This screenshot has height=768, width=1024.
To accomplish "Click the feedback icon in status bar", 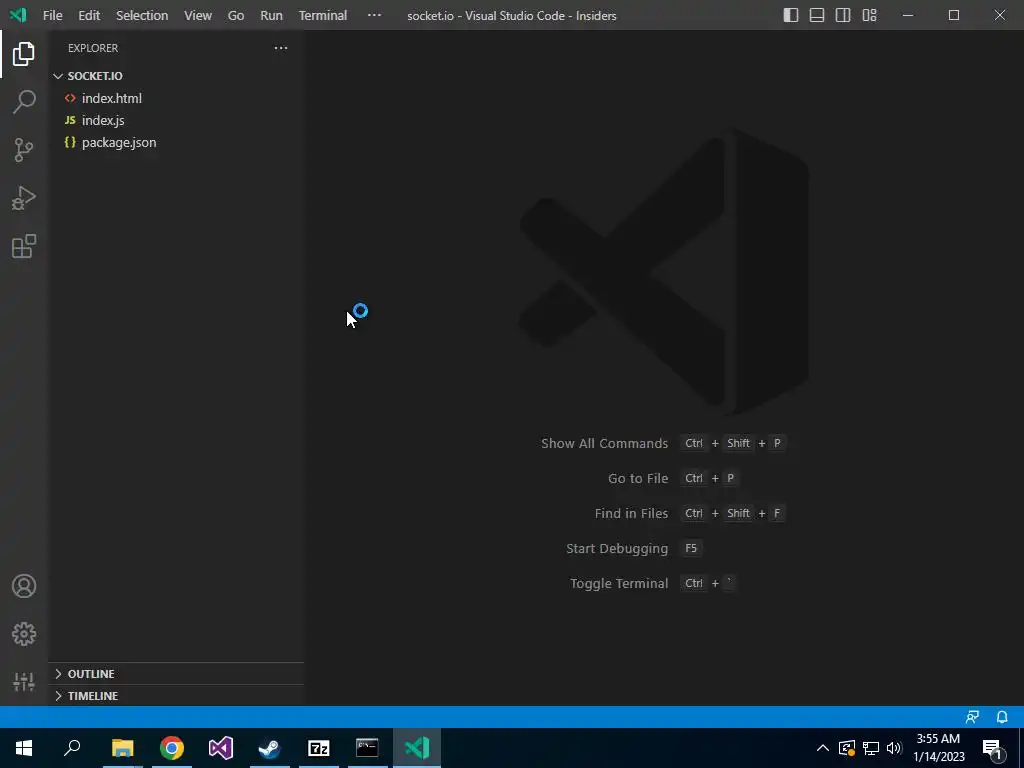I will (972, 717).
